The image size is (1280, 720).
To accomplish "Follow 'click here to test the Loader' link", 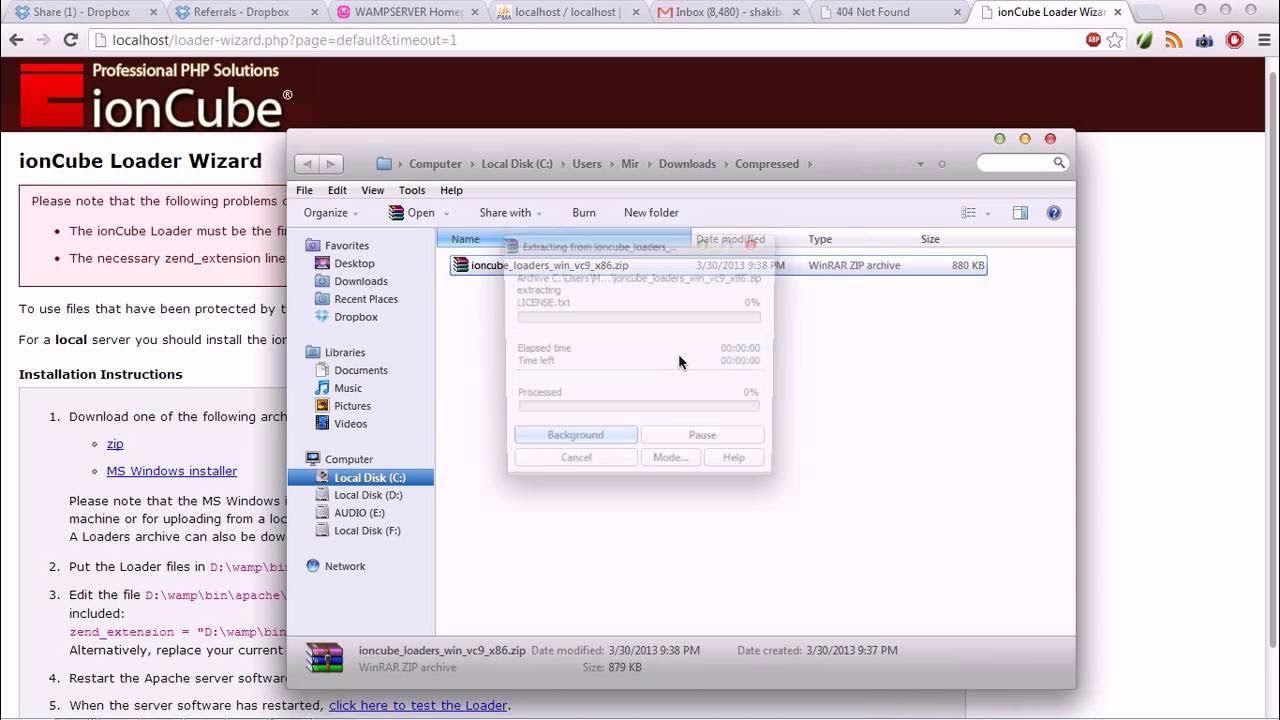I will 418,705.
